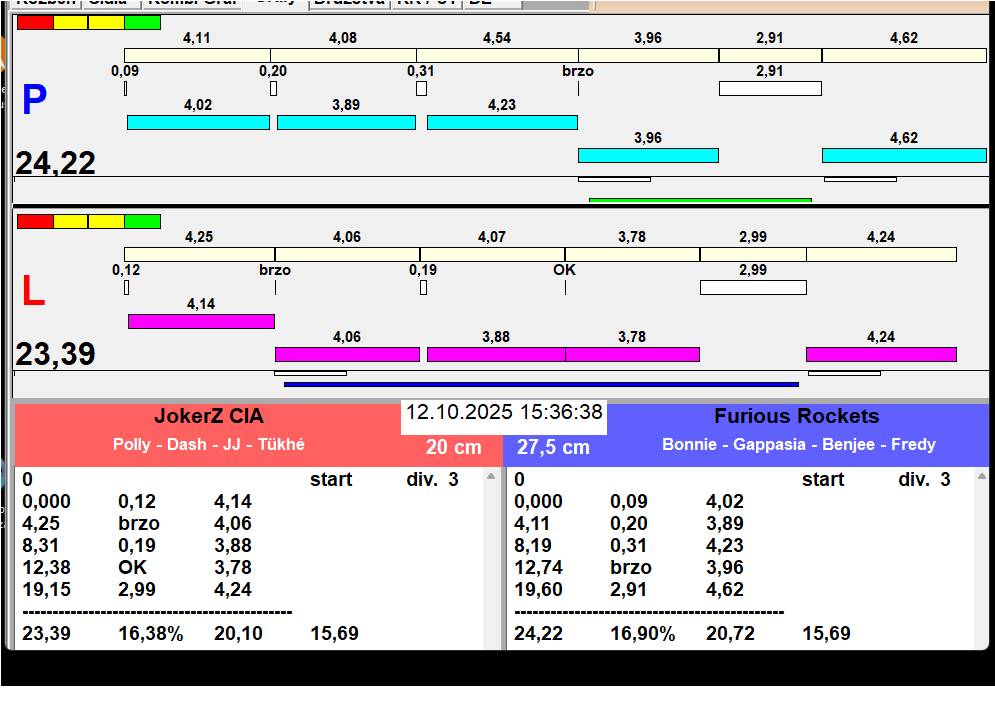Click the large 24,22 total time
Image resolution: width=995 pixels, height=716 pixels.
pos(55,163)
